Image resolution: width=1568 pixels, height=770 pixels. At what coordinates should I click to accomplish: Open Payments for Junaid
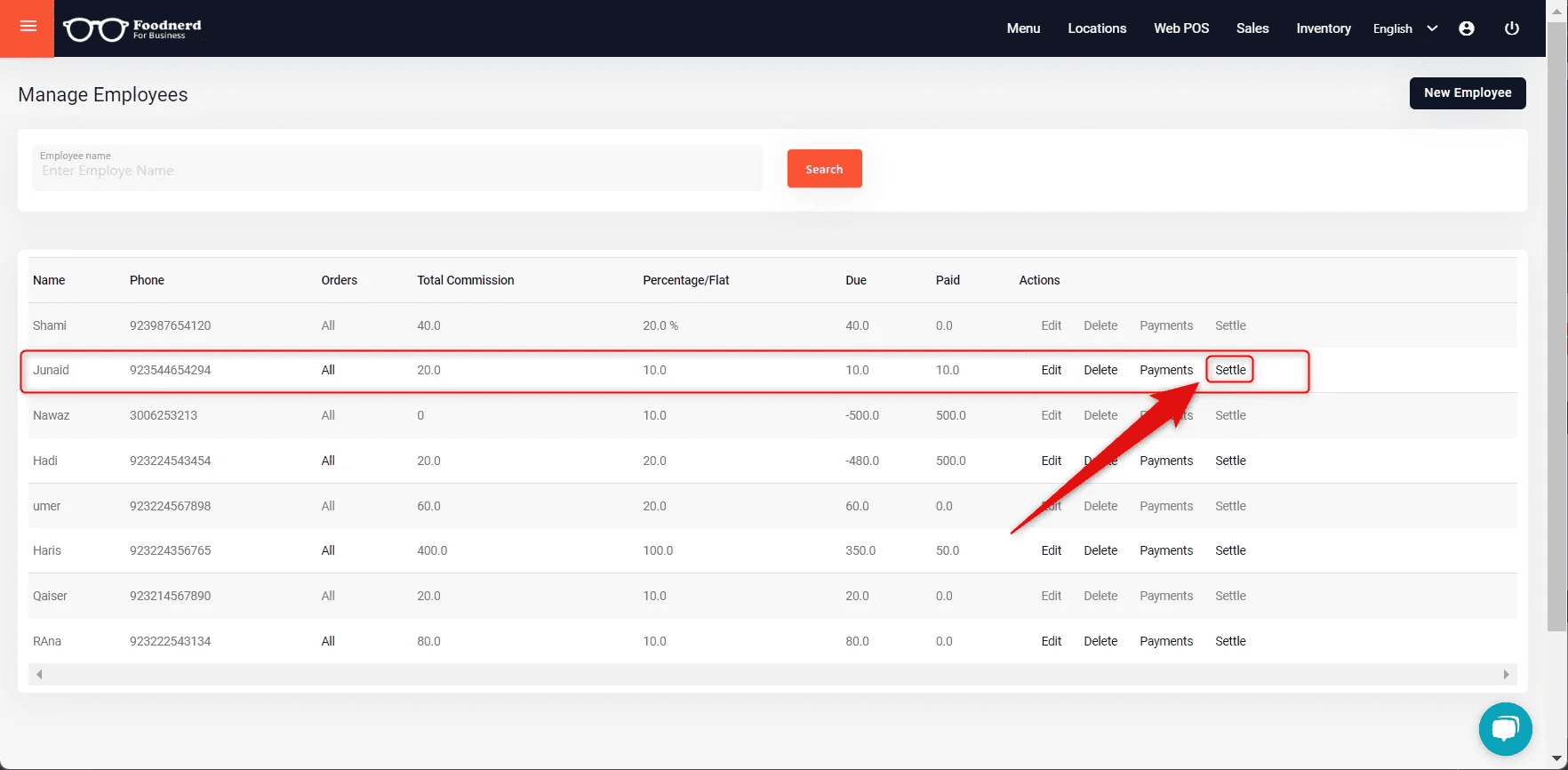(x=1166, y=370)
